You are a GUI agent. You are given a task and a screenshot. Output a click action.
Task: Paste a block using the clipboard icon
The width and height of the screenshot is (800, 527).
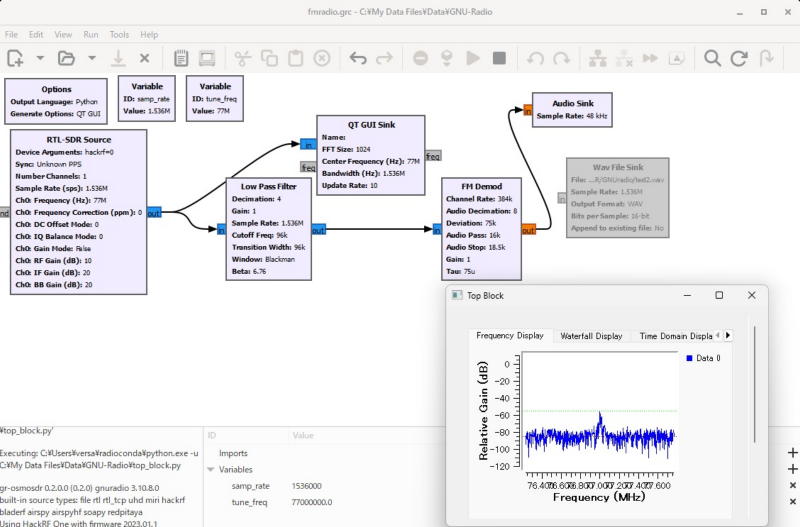tap(295, 58)
